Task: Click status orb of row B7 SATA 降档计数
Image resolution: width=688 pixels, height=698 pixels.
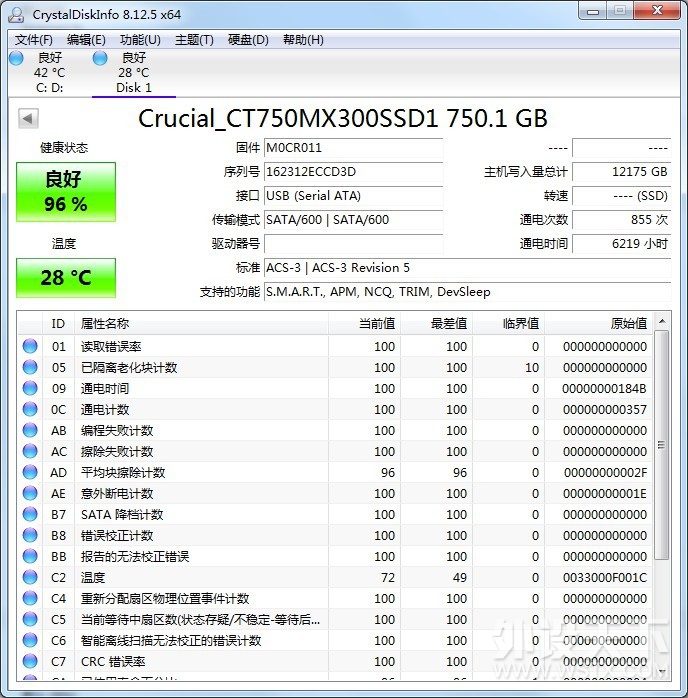Action: [30, 514]
